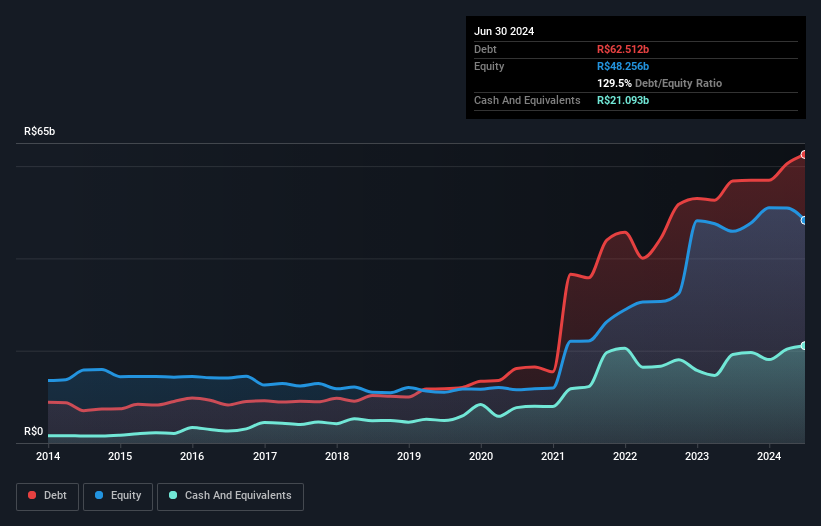Select the teal Cash endpoint marker
Viewport: 821px width, 526px height.
click(x=805, y=346)
